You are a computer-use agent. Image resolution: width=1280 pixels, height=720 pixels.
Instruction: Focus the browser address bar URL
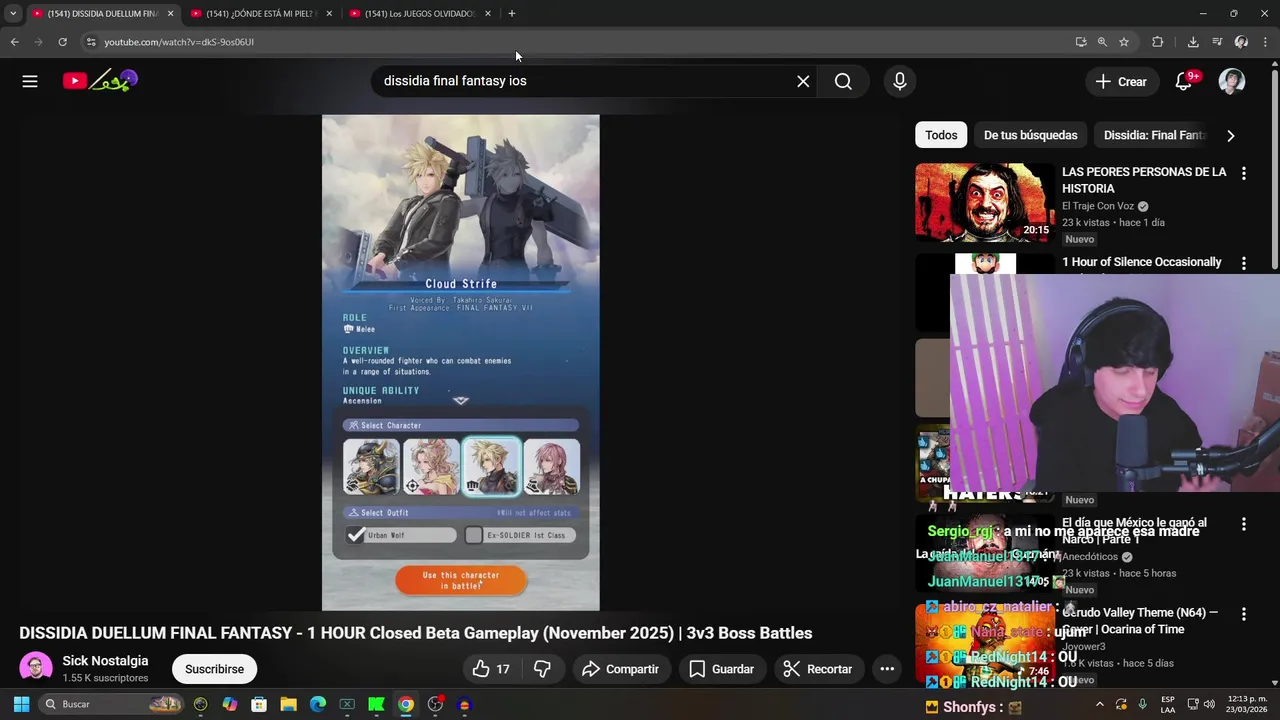(179, 42)
